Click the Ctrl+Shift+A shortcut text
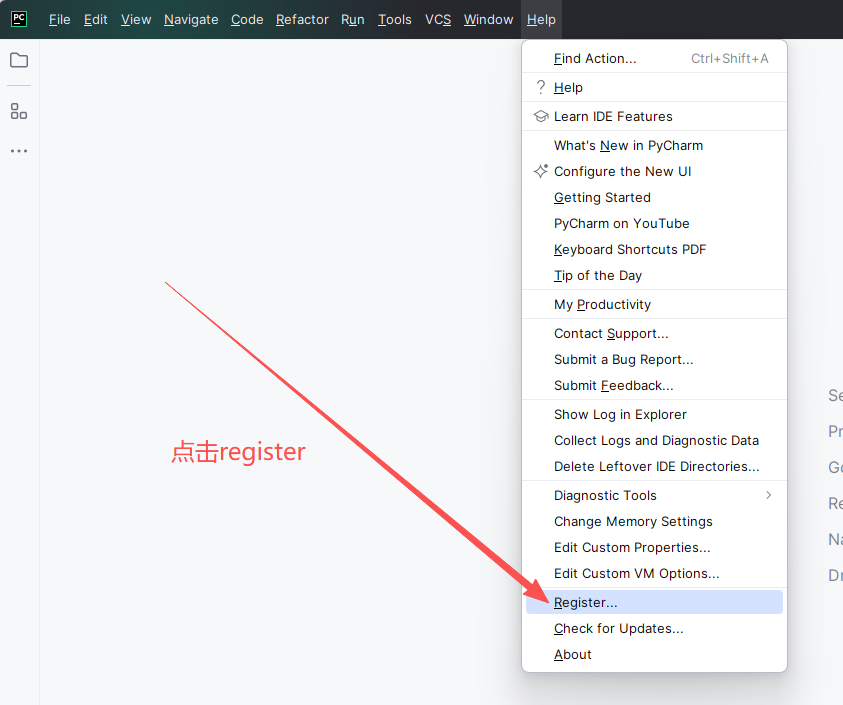843x705 pixels. pos(730,58)
